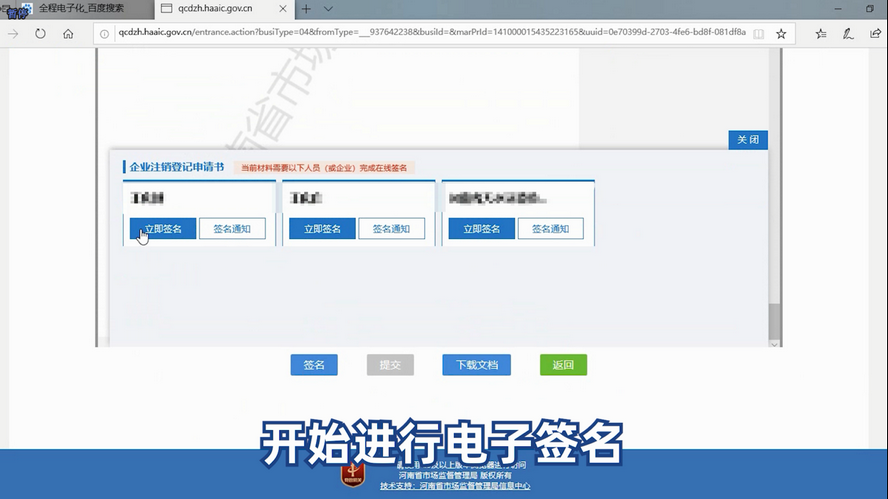The height and width of the screenshot is (499, 888).
Task: Click the scrollbar down arrow of document panel
Action: [x=774, y=344]
